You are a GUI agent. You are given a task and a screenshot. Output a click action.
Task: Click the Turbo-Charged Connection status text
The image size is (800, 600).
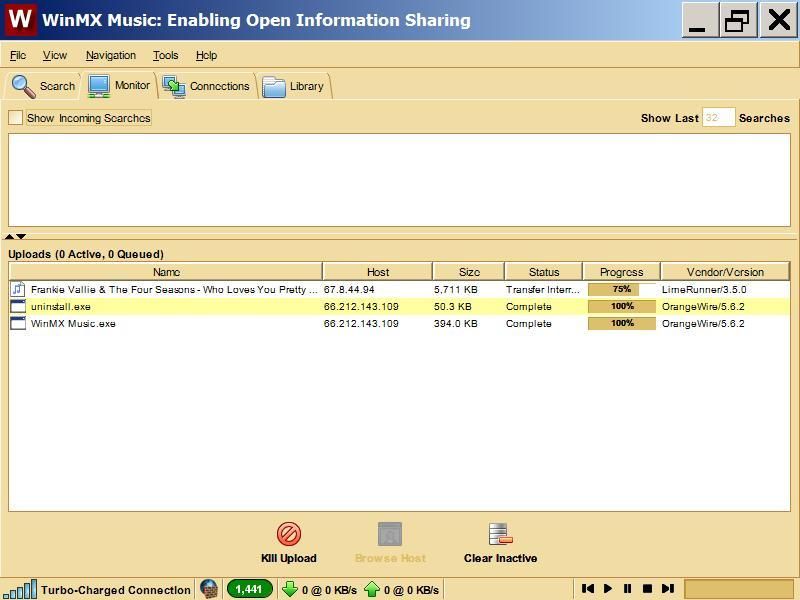tap(116, 590)
